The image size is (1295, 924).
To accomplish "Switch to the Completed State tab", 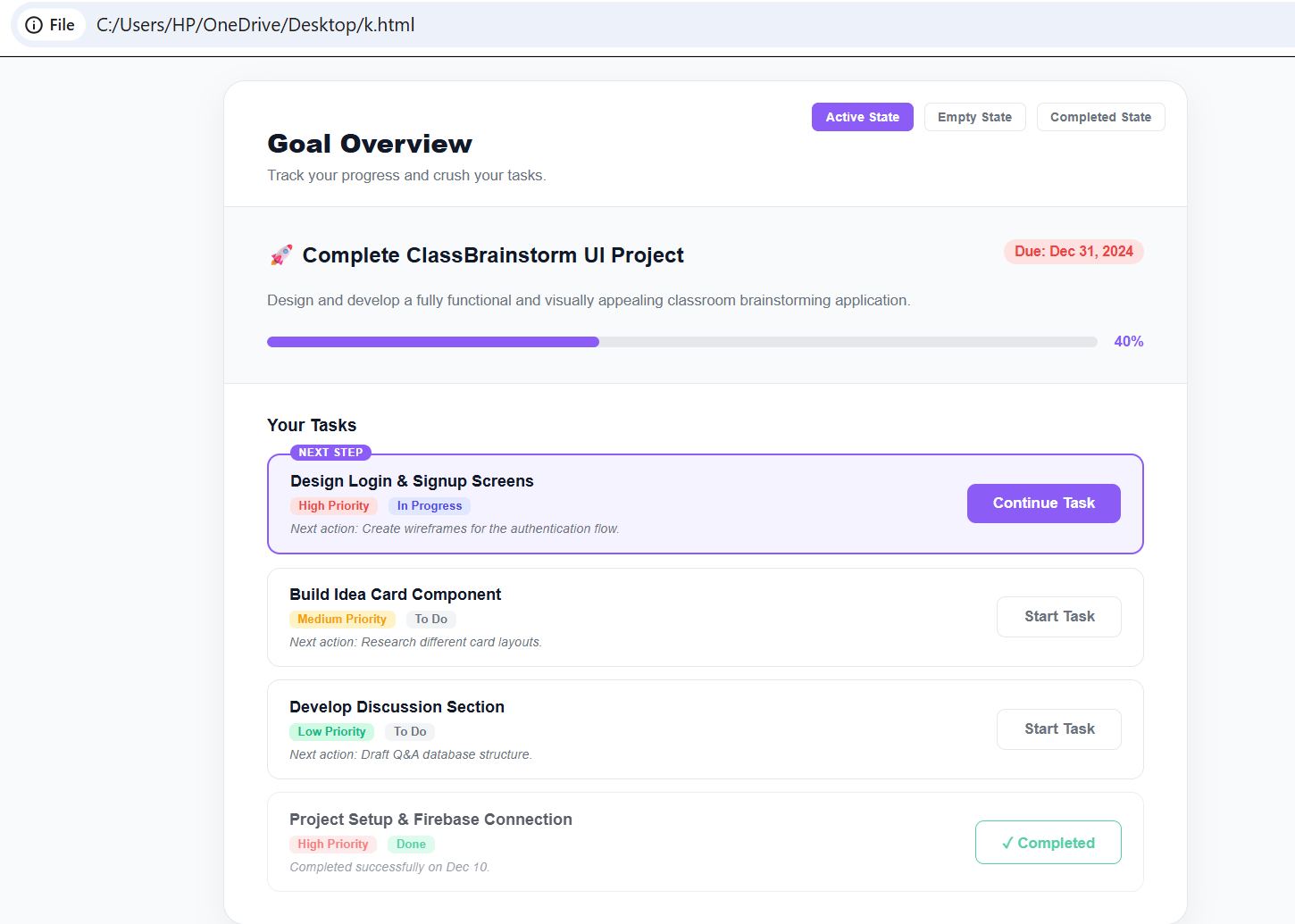I will click(x=1100, y=117).
